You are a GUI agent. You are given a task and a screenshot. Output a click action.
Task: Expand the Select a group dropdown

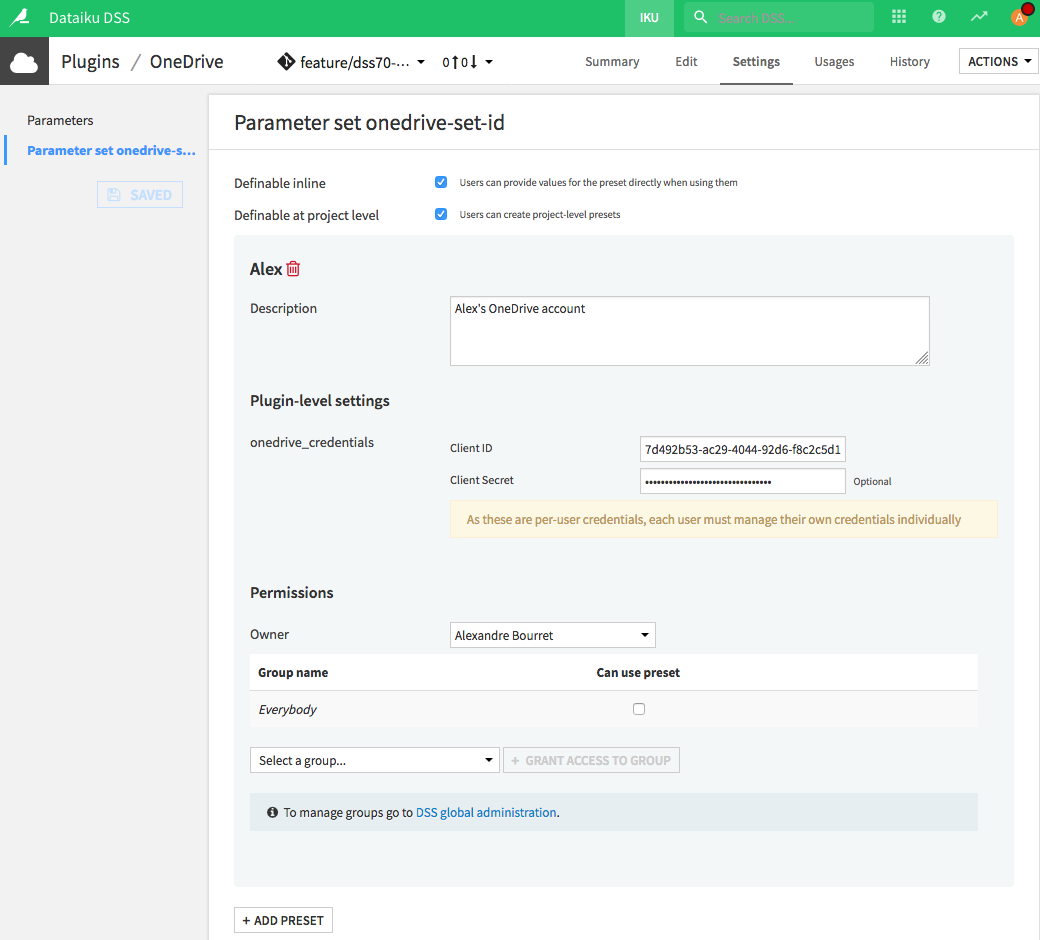coord(374,760)
